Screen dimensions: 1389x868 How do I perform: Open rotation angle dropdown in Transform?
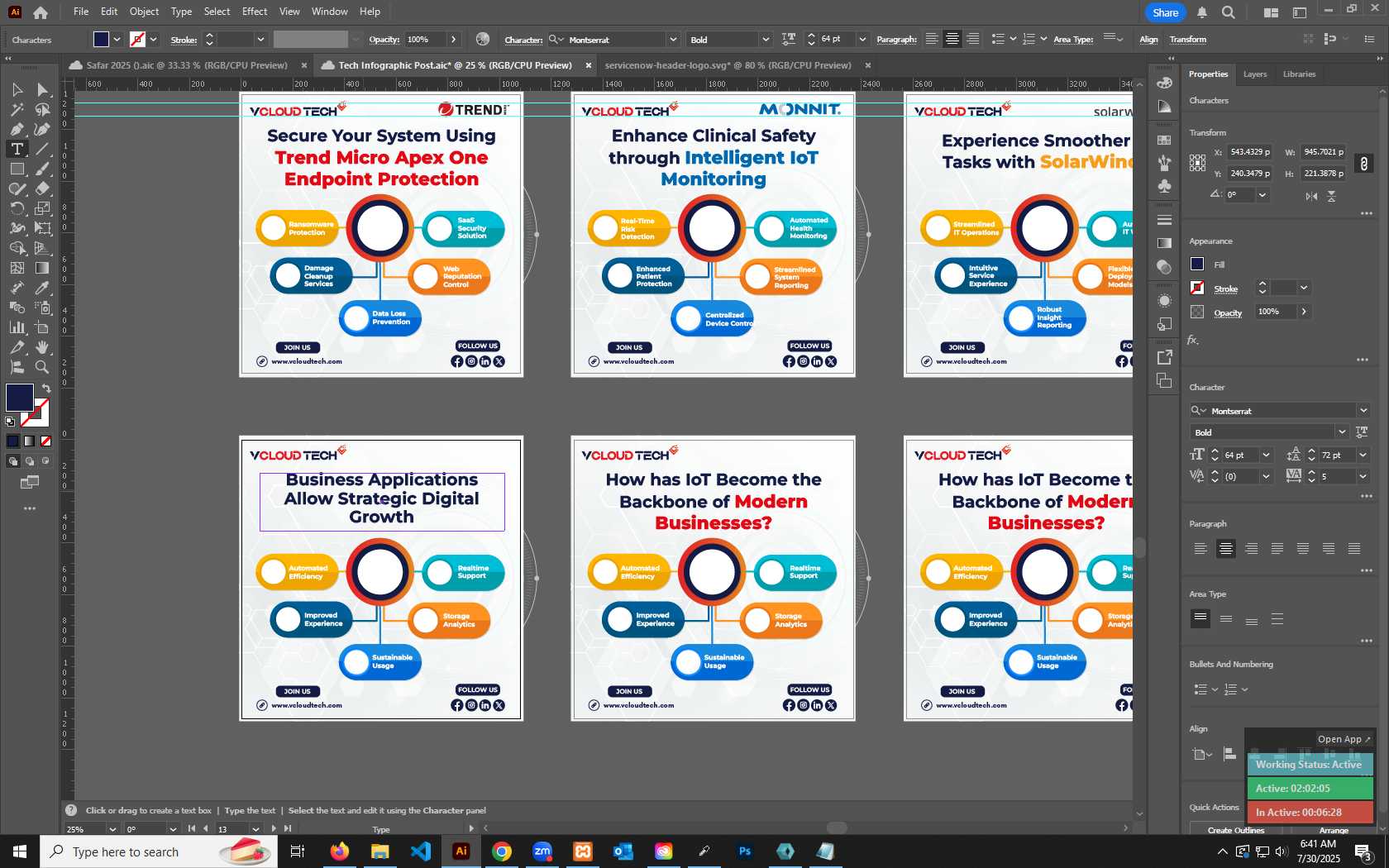pyautogui.click(x=1262, y=195)
